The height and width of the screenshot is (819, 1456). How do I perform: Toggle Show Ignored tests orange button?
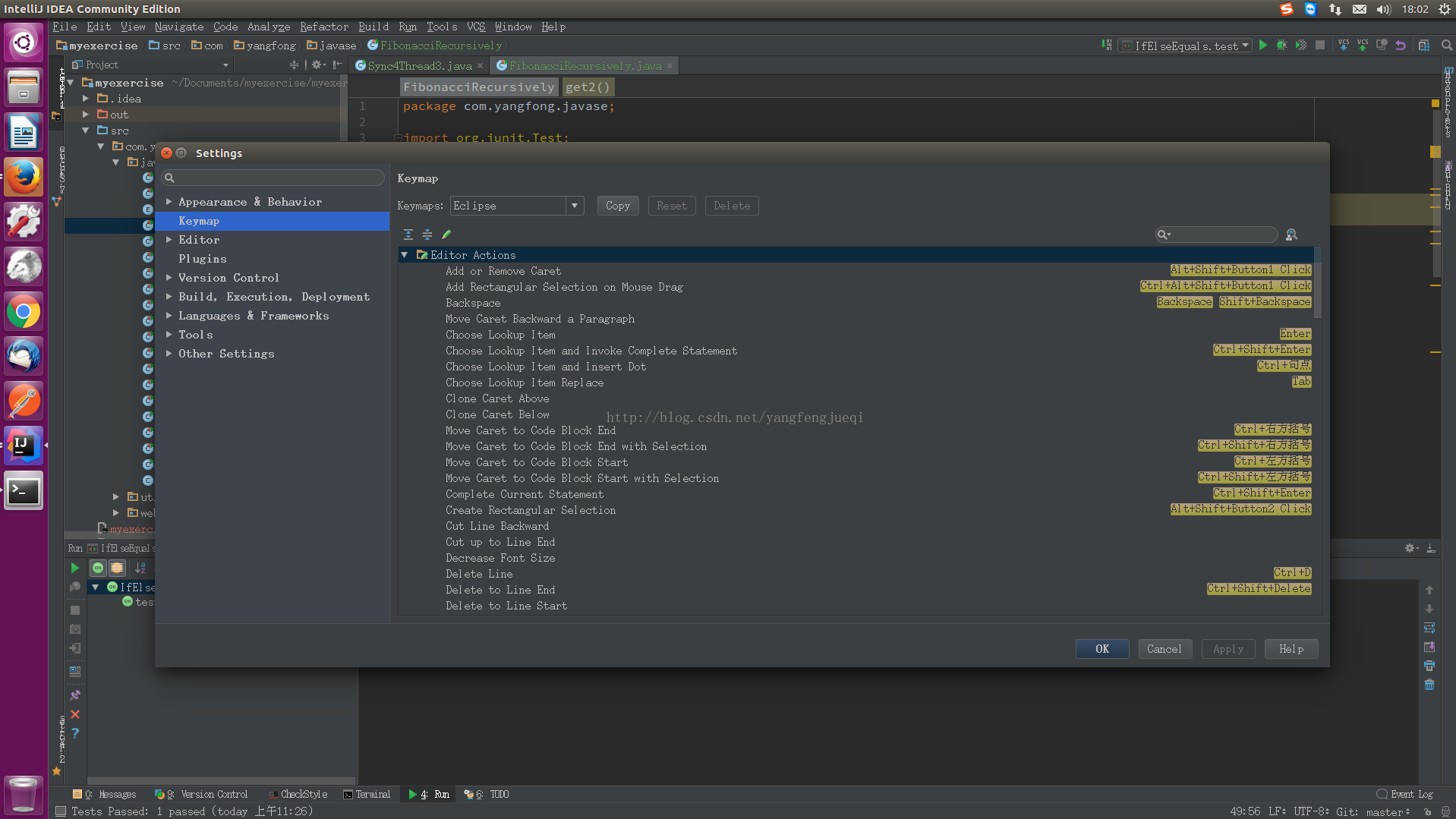tap(117, 568)
